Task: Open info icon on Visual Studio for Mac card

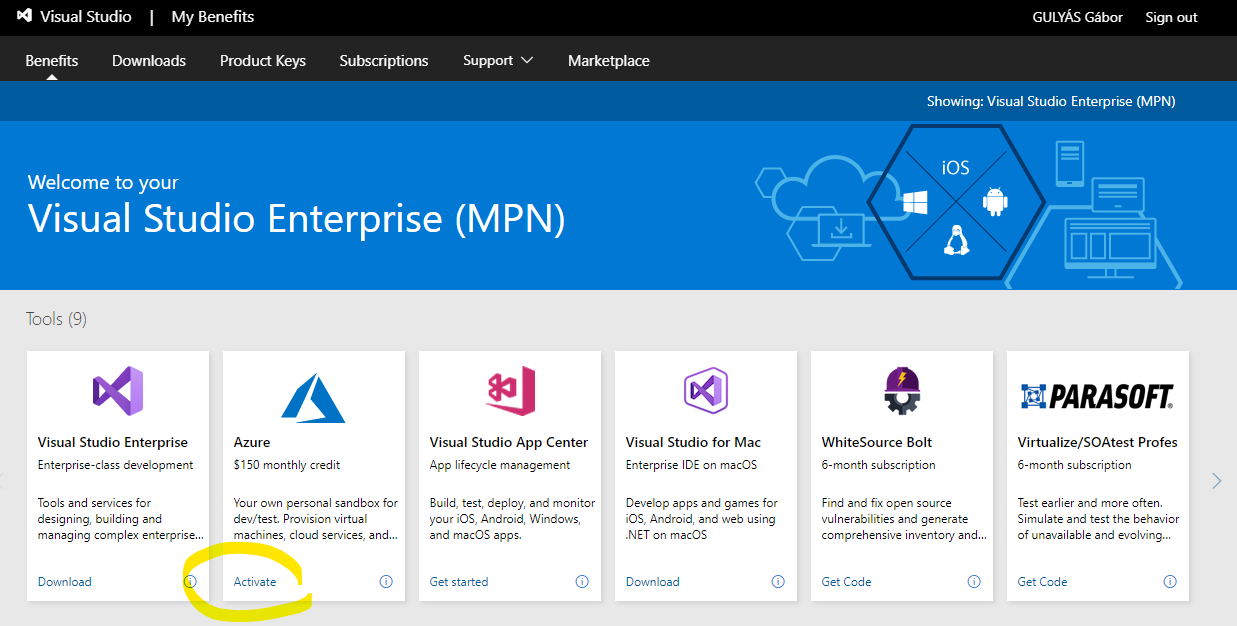Action: [778, 581]
